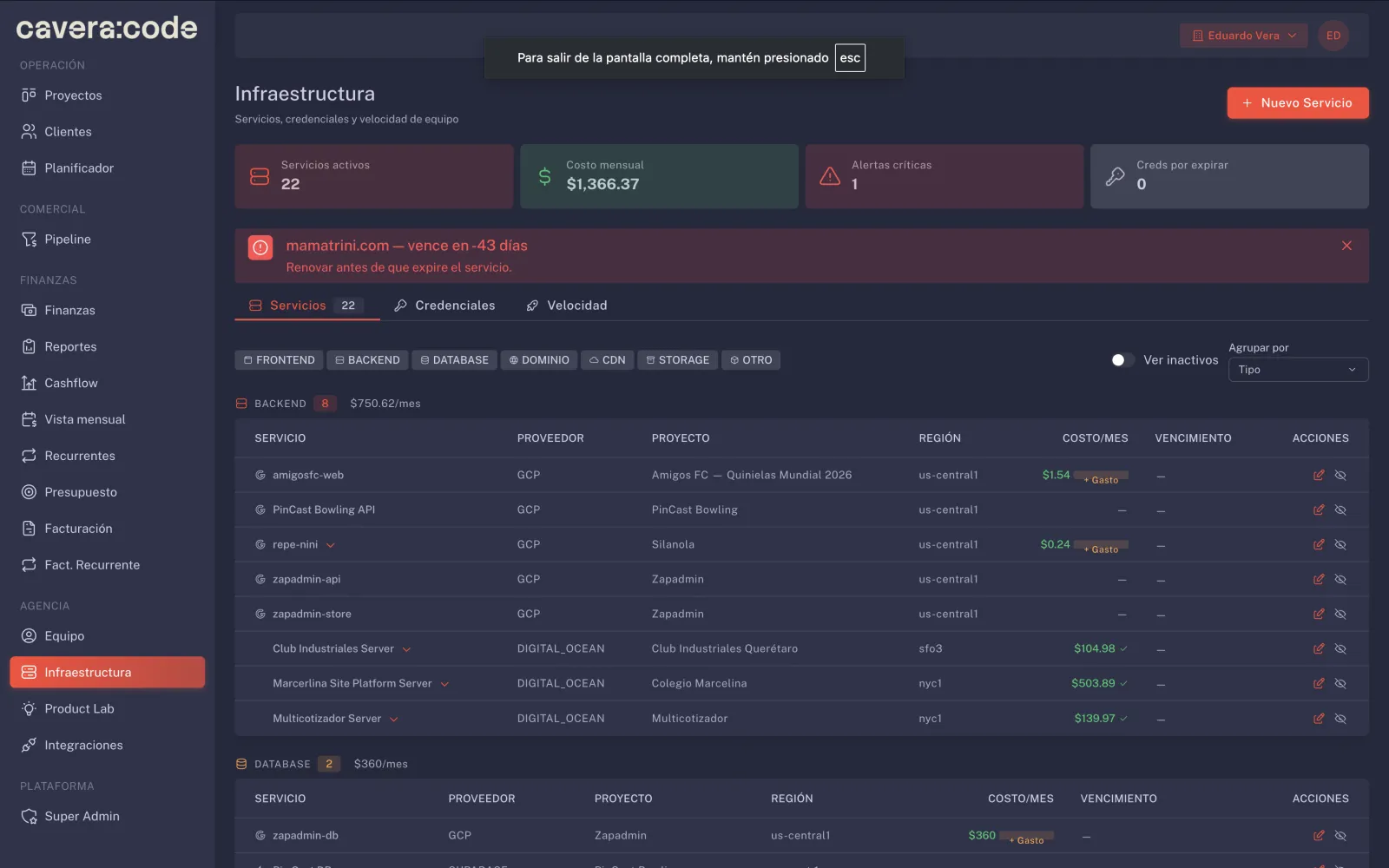The width and height of the screenshot is (1389, 868).
Task: Edit the zapadmin-db database service
Action: coord(1319,836)
